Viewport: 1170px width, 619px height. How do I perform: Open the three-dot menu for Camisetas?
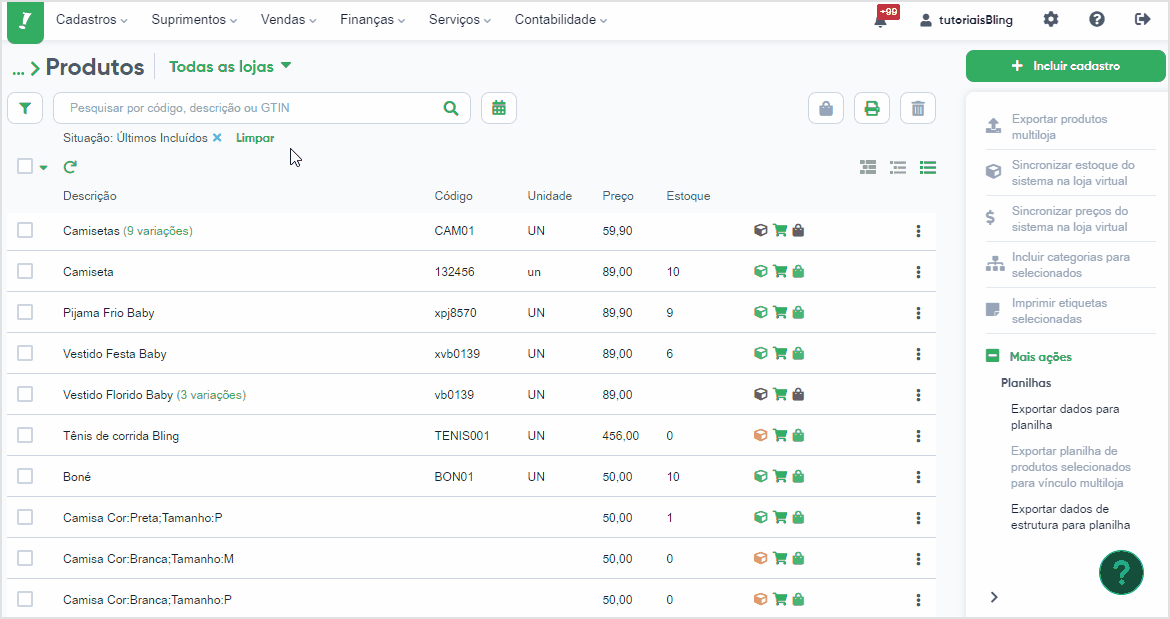pyautogui.click(x=918, y=231)
